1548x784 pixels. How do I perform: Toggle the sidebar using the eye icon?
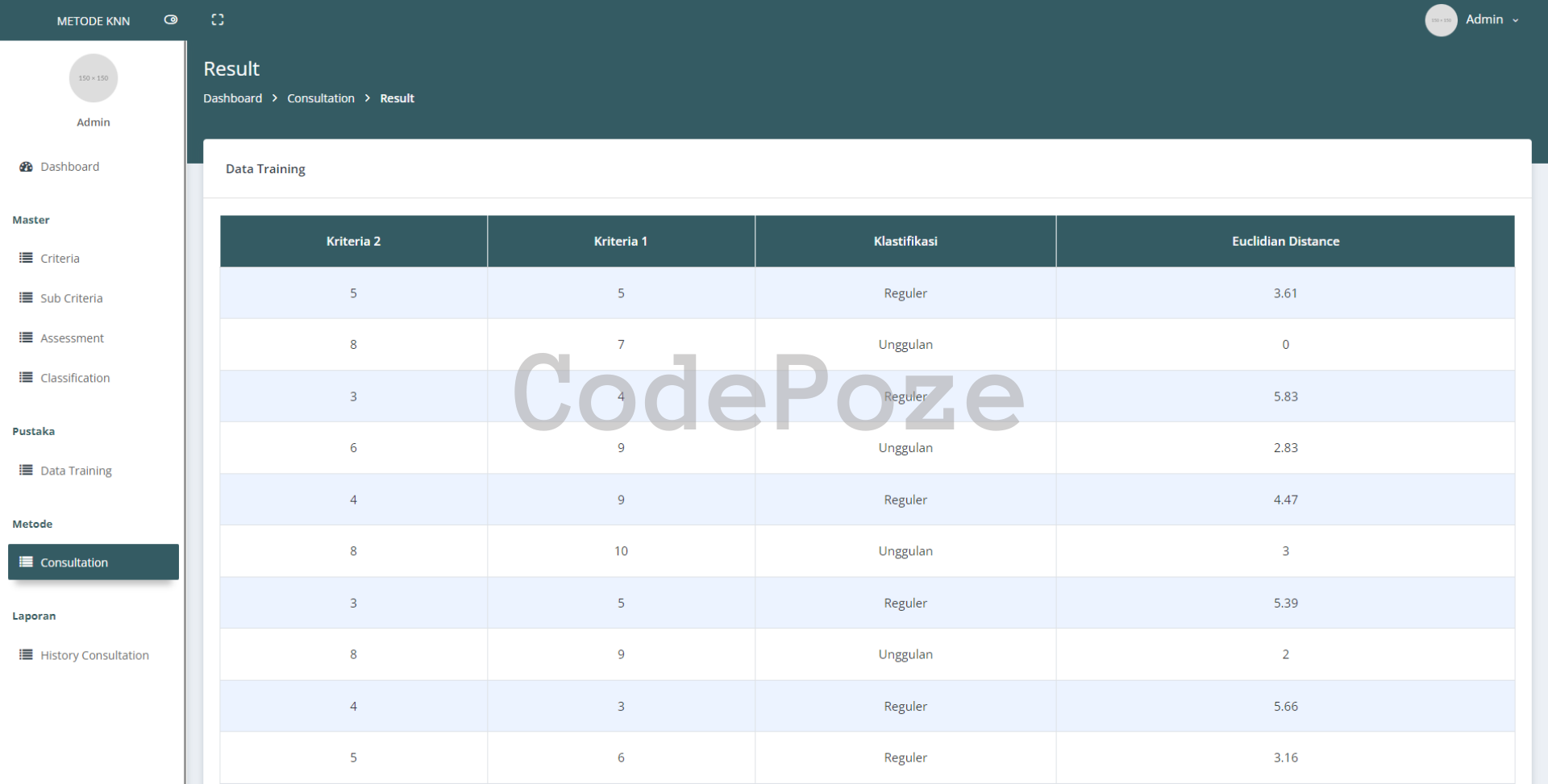(x=171, y=20)
